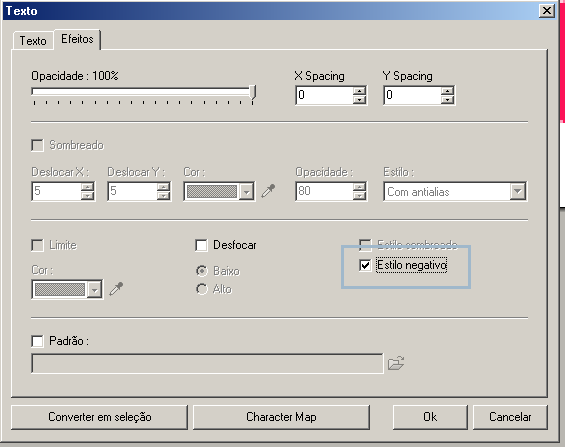This screenshot has height=447, width=565.
Task: Switch to the Texto tab
Action: [x=33, y=41]
